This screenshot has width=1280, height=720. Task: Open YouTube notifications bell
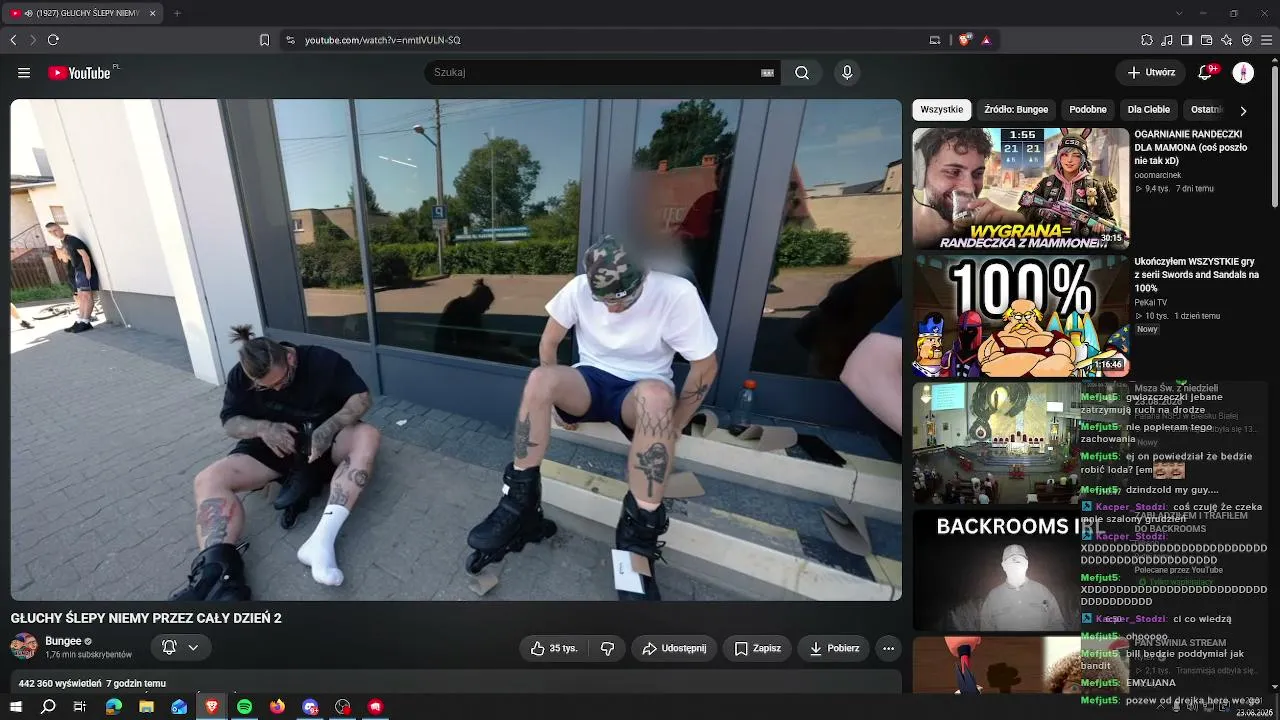click(1206, 72)
